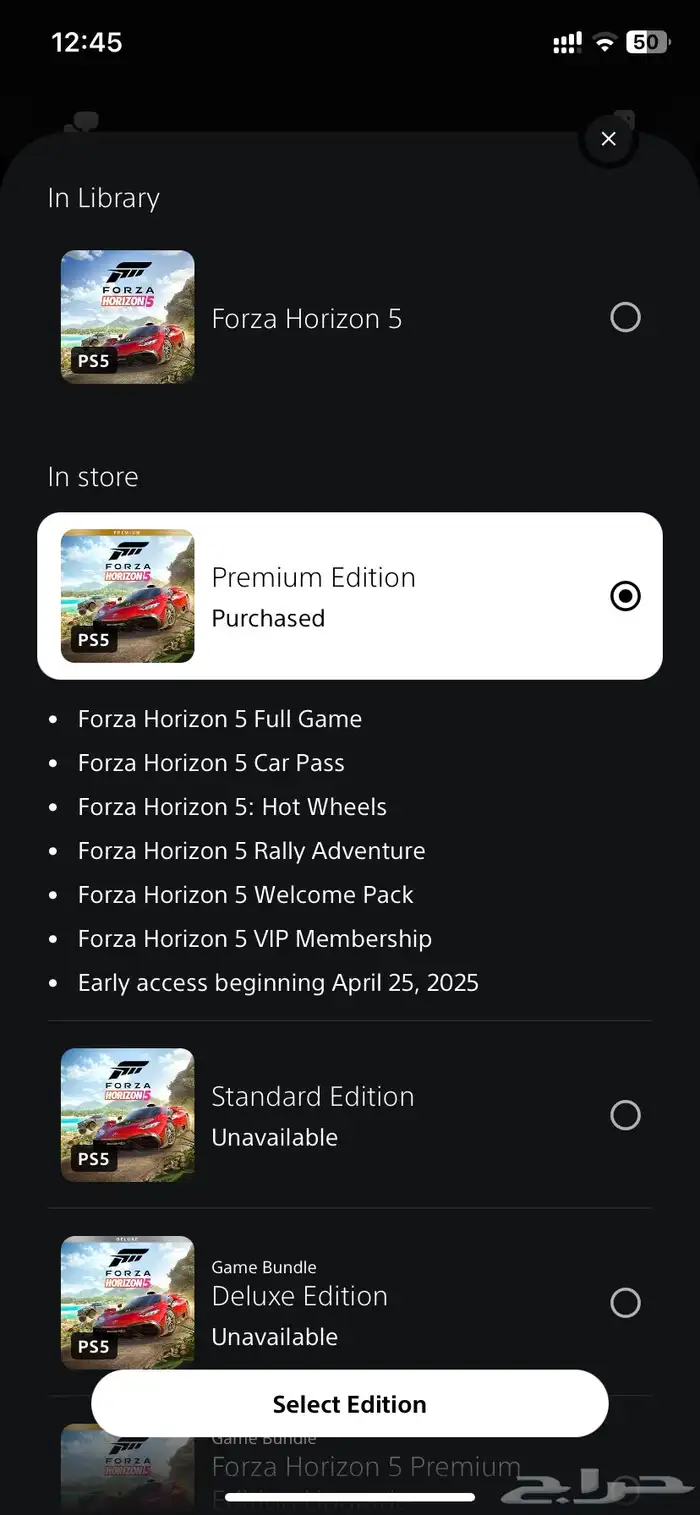
Task: Tap the battery level indicator
Action: 647,42
